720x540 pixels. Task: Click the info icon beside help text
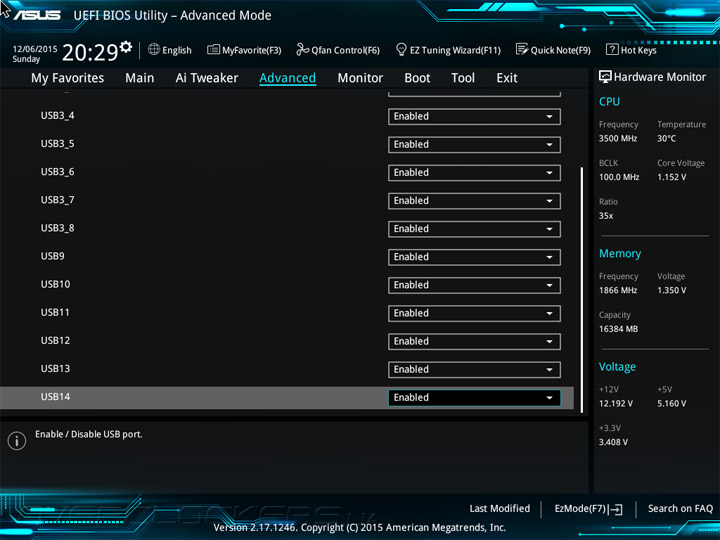[17, 441]
